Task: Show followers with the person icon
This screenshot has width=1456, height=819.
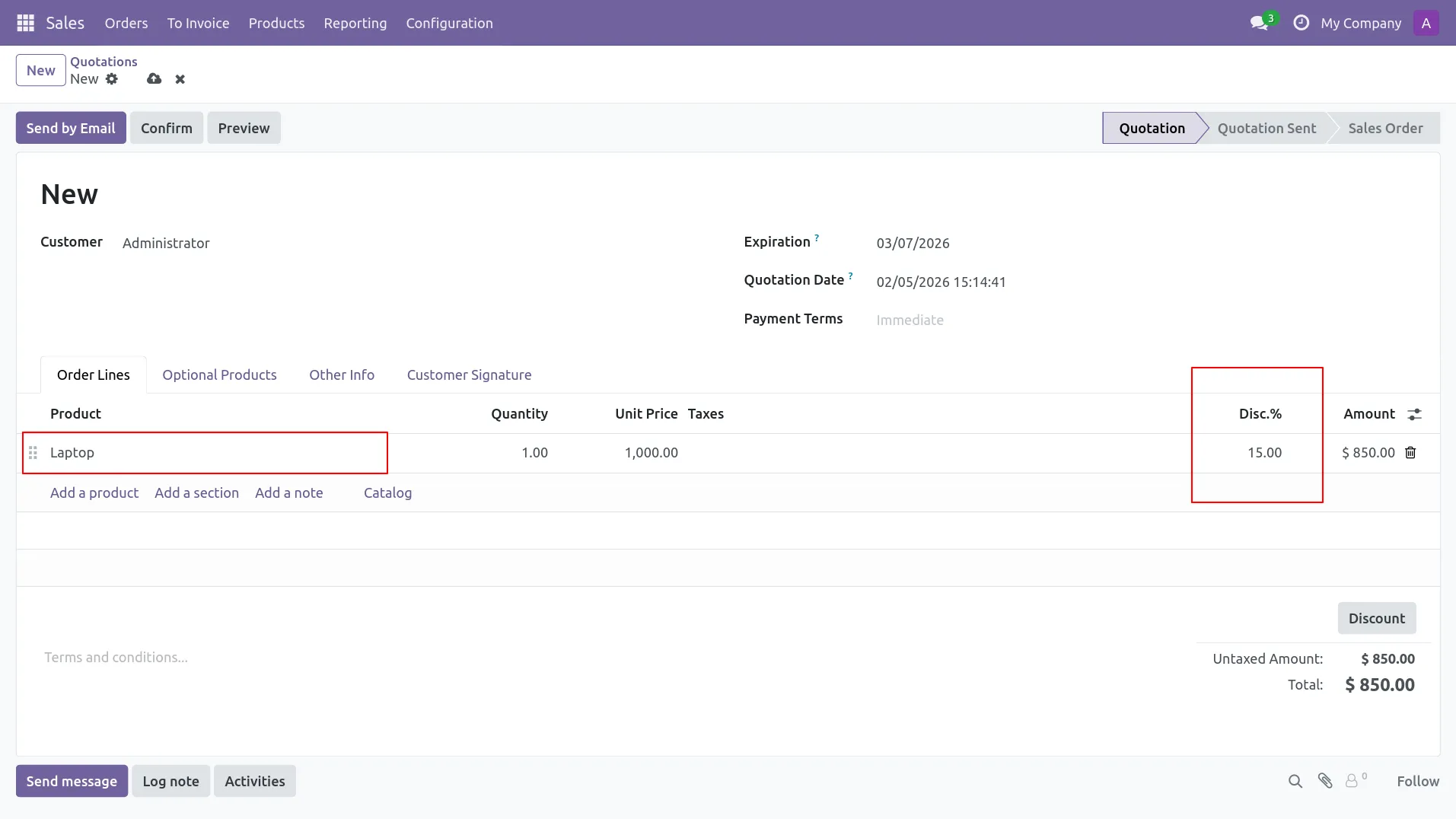Action: tap(1352, 781)
